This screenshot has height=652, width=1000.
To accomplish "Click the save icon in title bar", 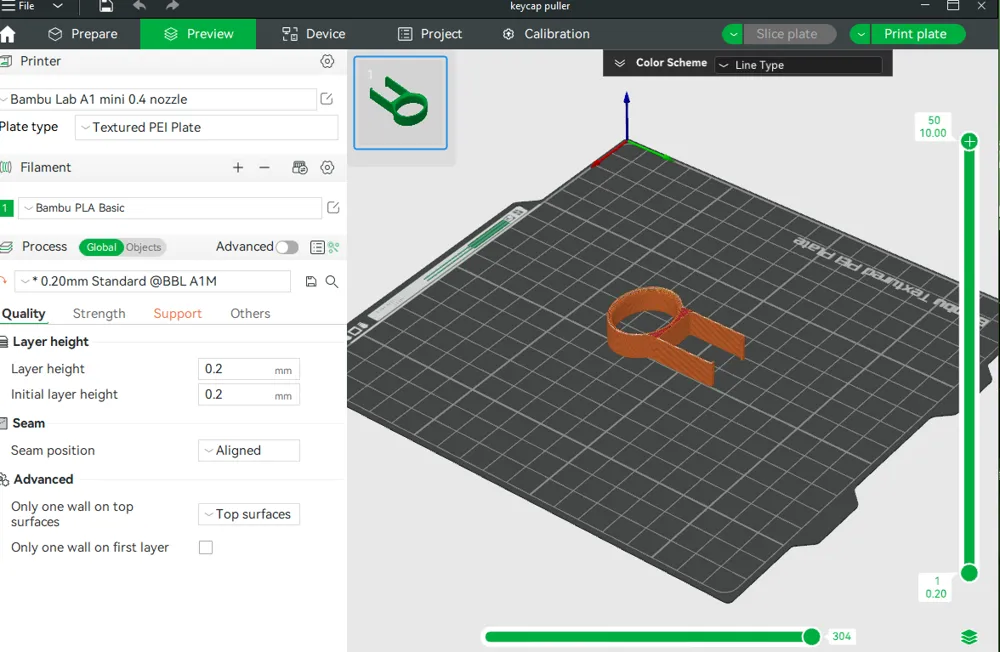I will (106, 6).
